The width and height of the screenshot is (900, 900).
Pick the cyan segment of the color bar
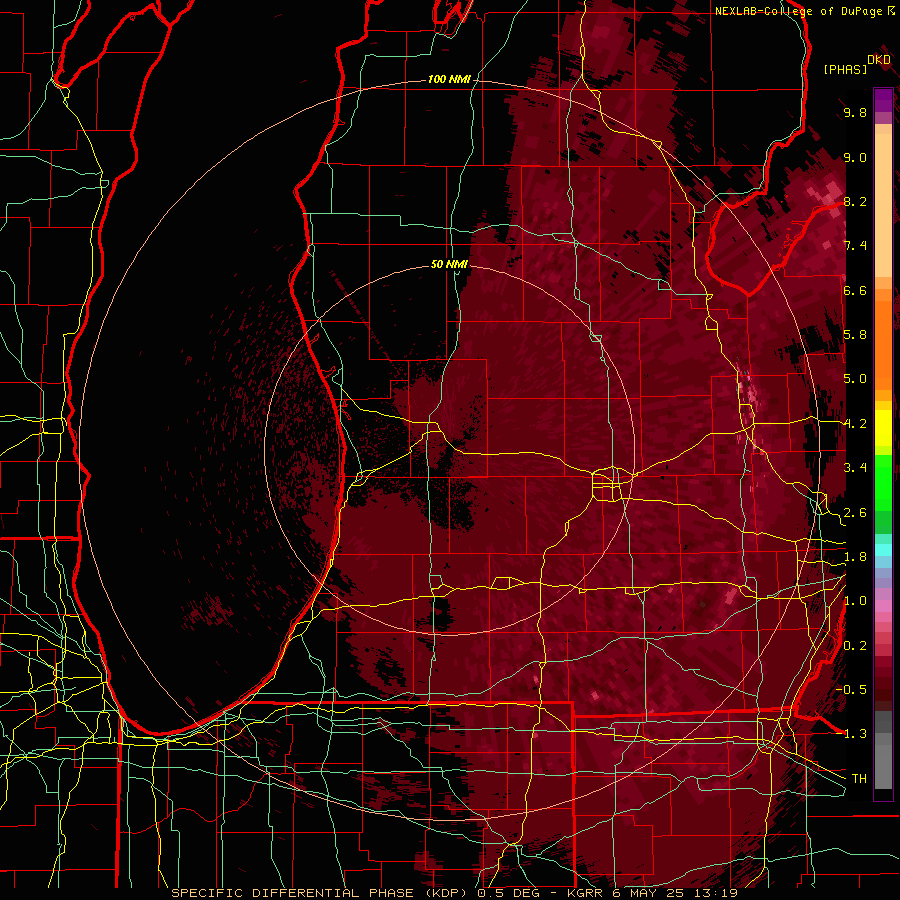(883, 550)
